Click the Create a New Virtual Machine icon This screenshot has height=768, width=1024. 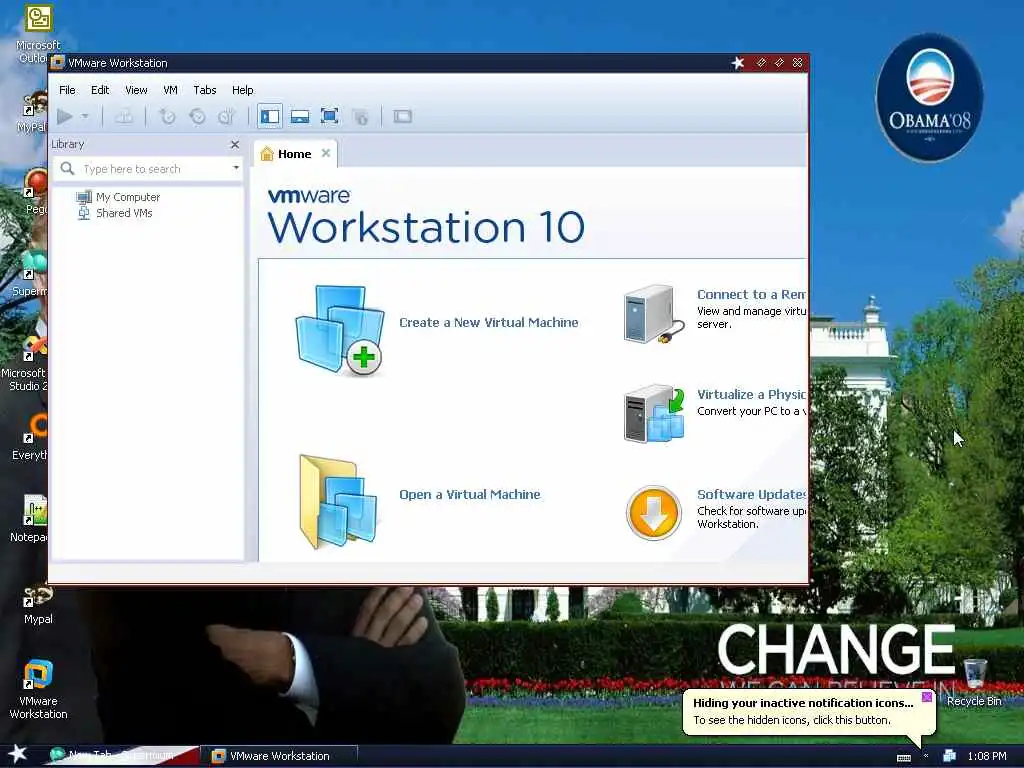339,330
